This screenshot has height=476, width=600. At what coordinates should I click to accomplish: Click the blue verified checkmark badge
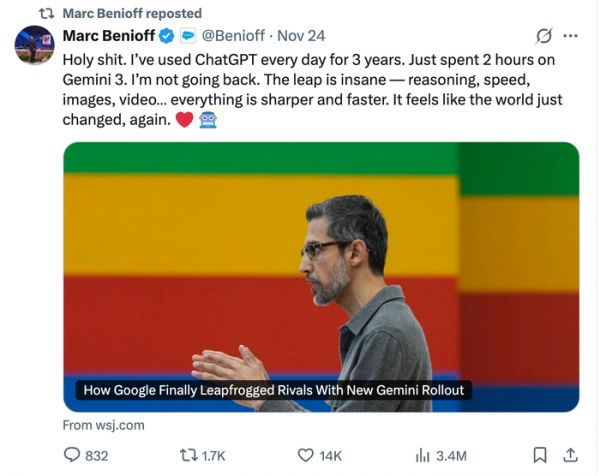(167, 36)
